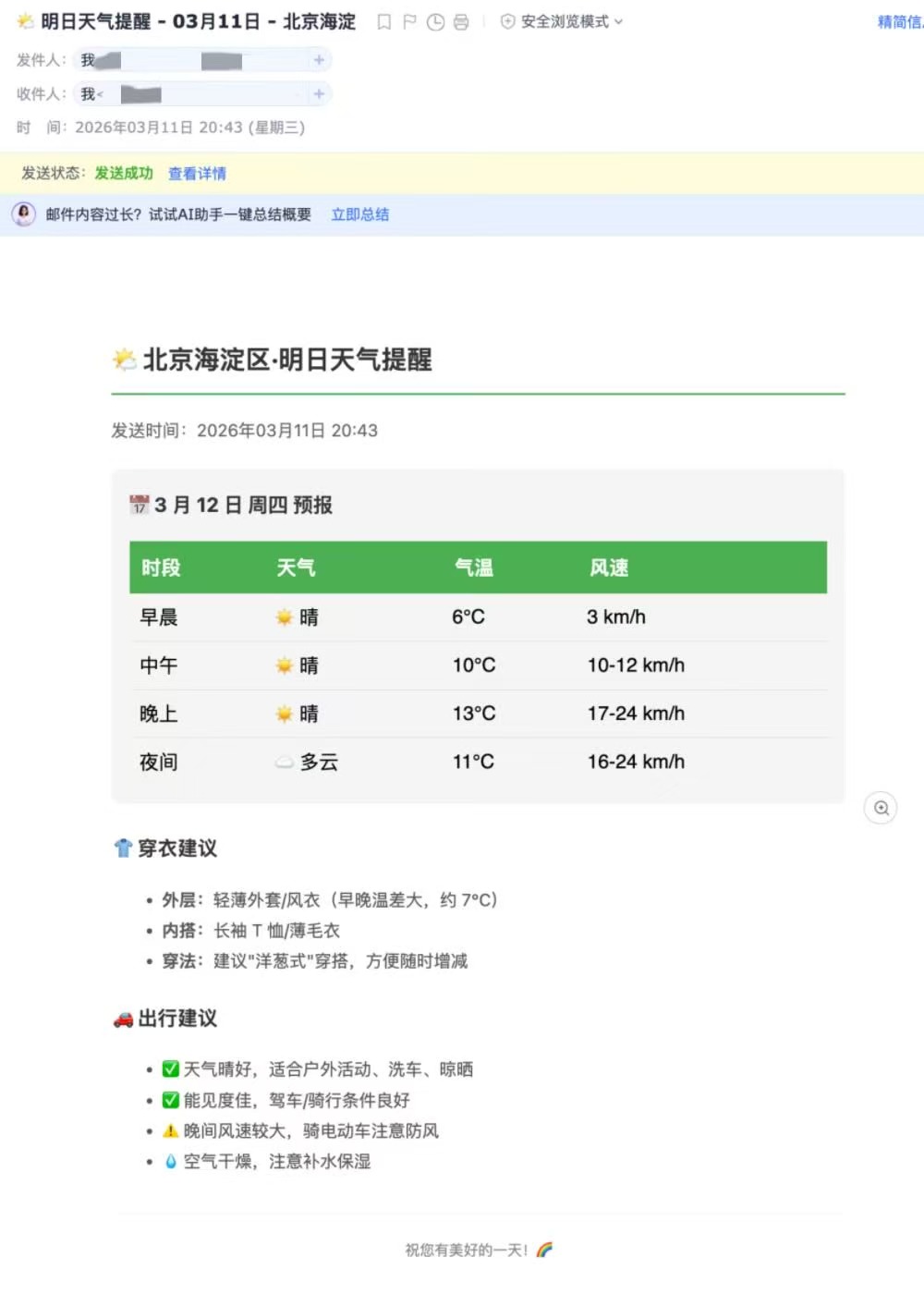Click the car icon beside 出行建议
924x1294 pixels.
121,1019
